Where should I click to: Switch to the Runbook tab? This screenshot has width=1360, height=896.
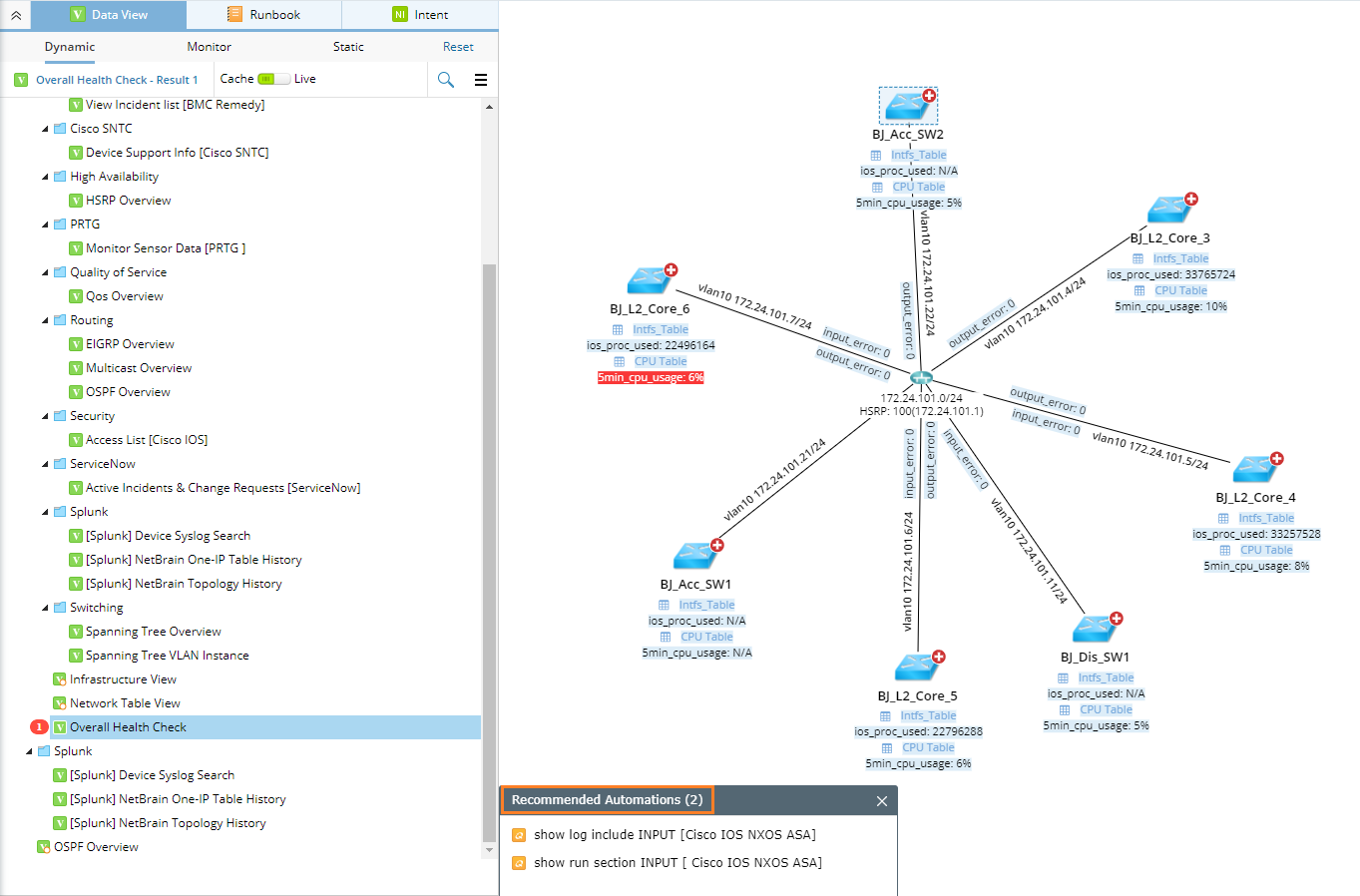(263, 15)
